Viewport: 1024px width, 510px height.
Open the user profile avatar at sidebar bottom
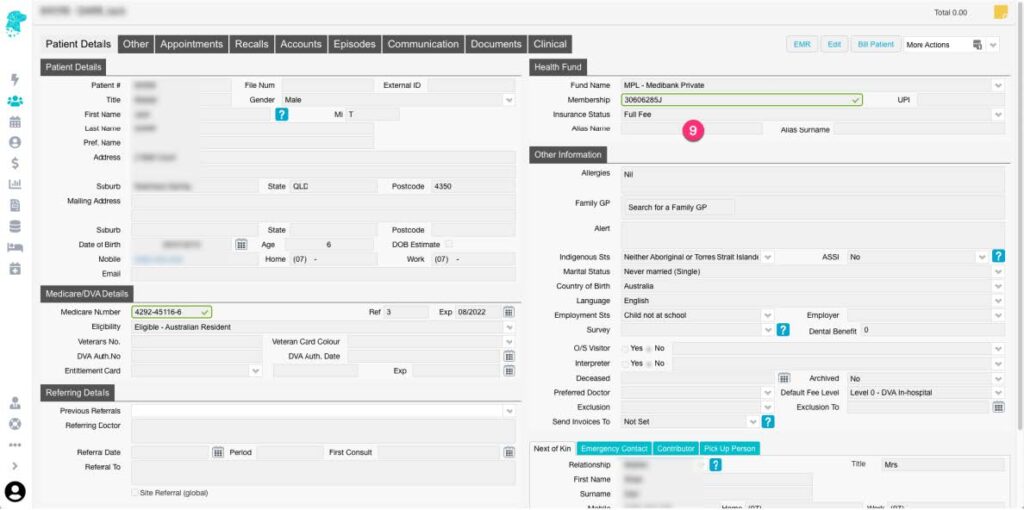click(15, 491)
